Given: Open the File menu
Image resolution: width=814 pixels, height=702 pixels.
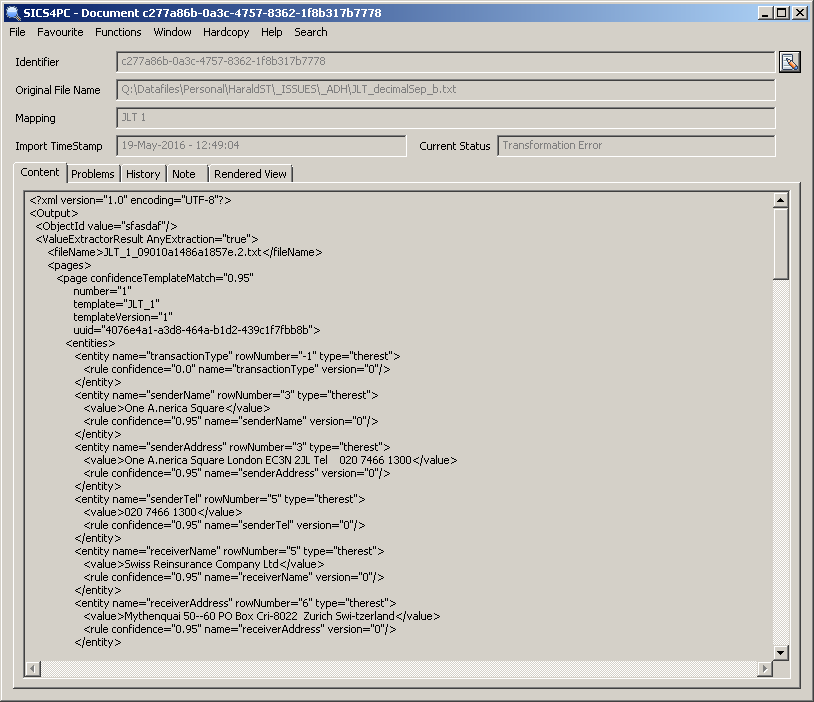Looking at the screenshot, I should [17, 32].
